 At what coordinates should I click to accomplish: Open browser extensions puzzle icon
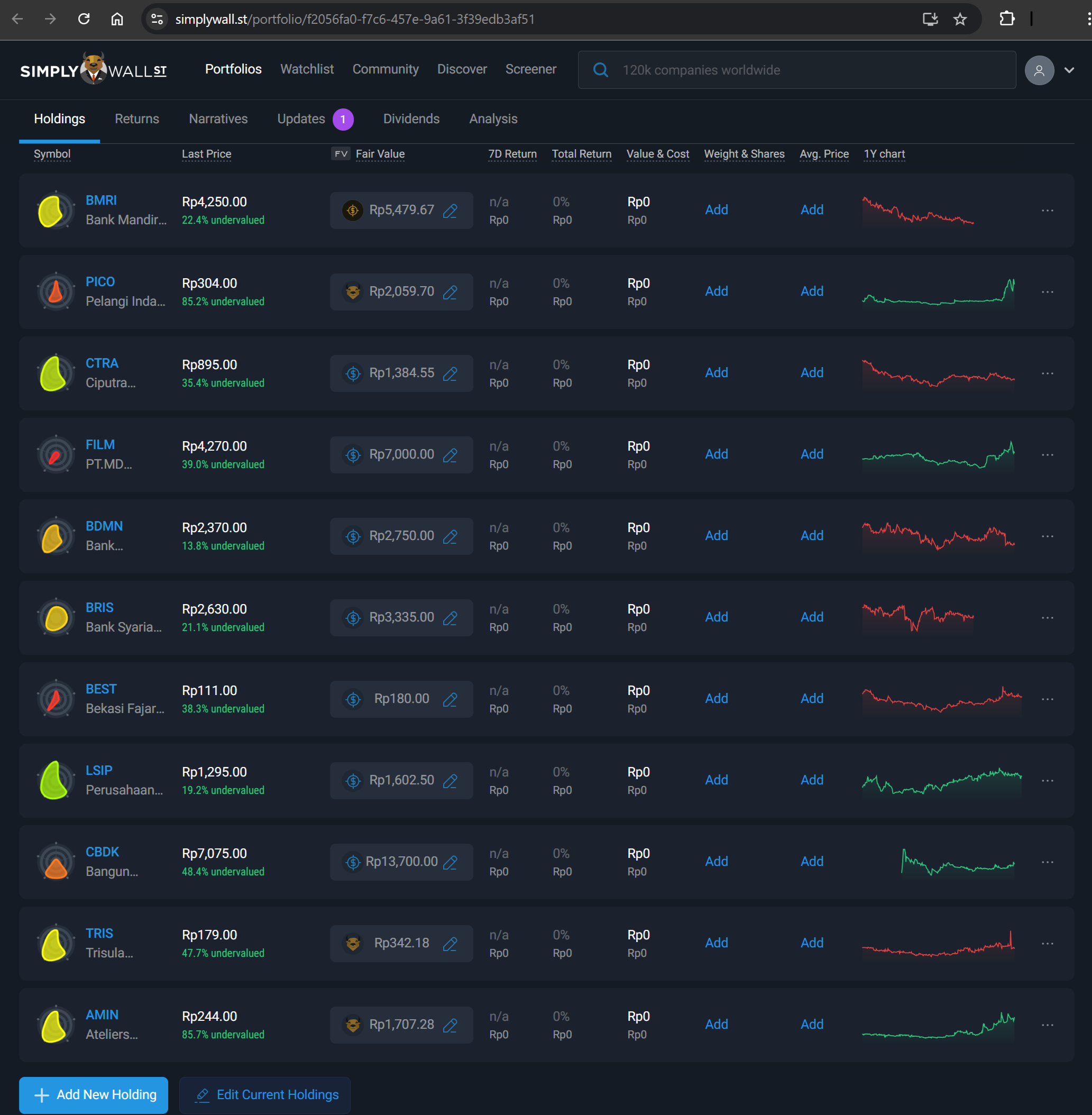[x=1006, y=19]
